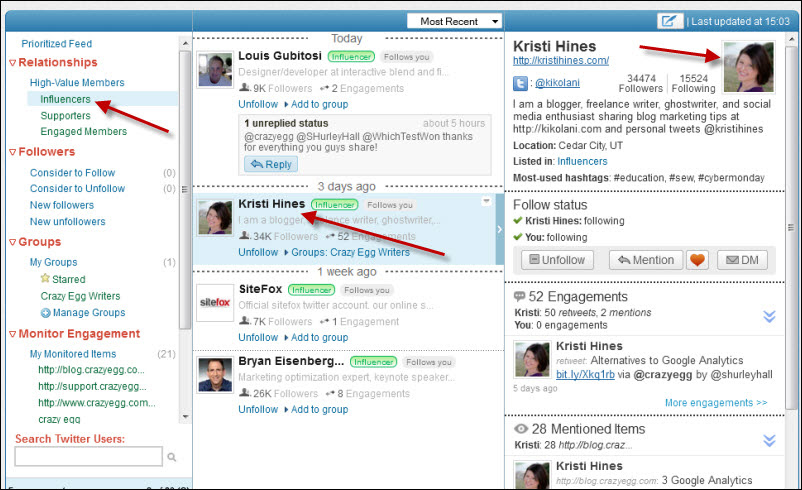
Task: Click into the Search Twitter Users field
Action: pyautogui.click(x=88, y=457)
